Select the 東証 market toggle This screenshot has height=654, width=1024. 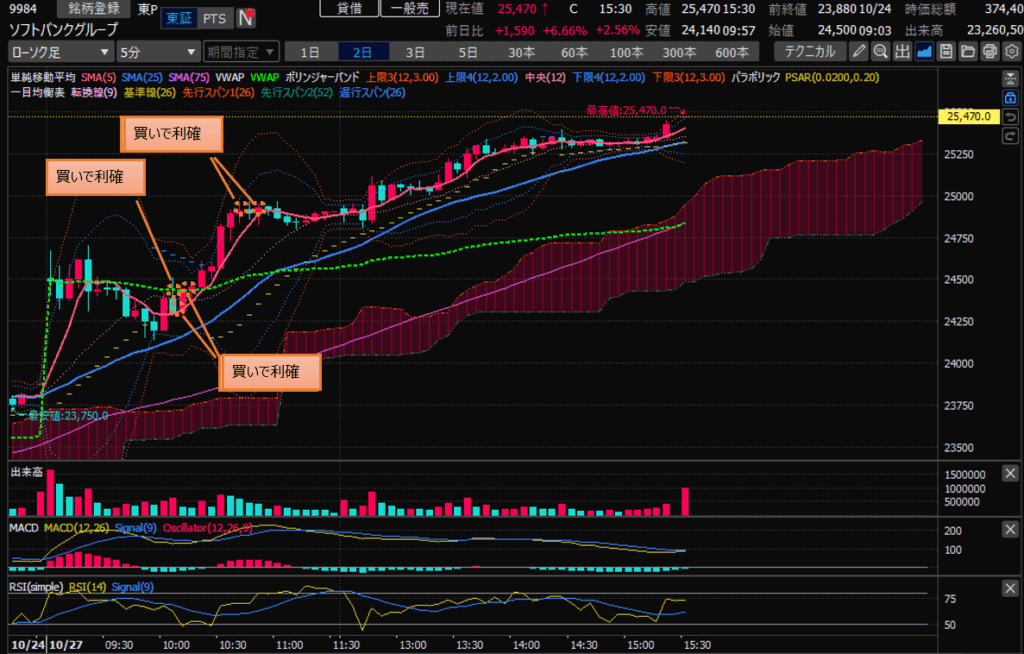(181, 18)
